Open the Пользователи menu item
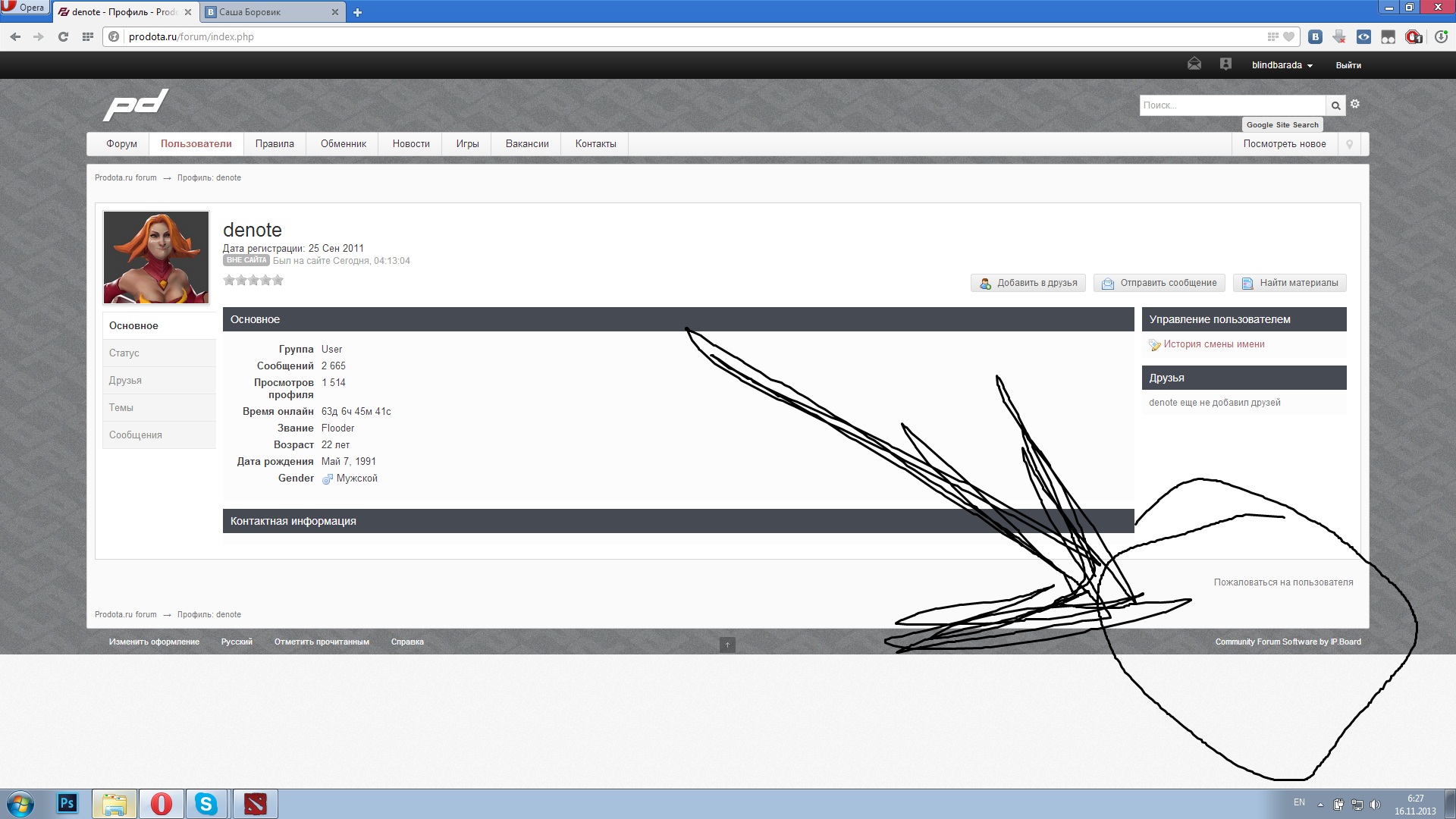The height and width of the screenshot is (819, 1456). (x=196, y=144)
